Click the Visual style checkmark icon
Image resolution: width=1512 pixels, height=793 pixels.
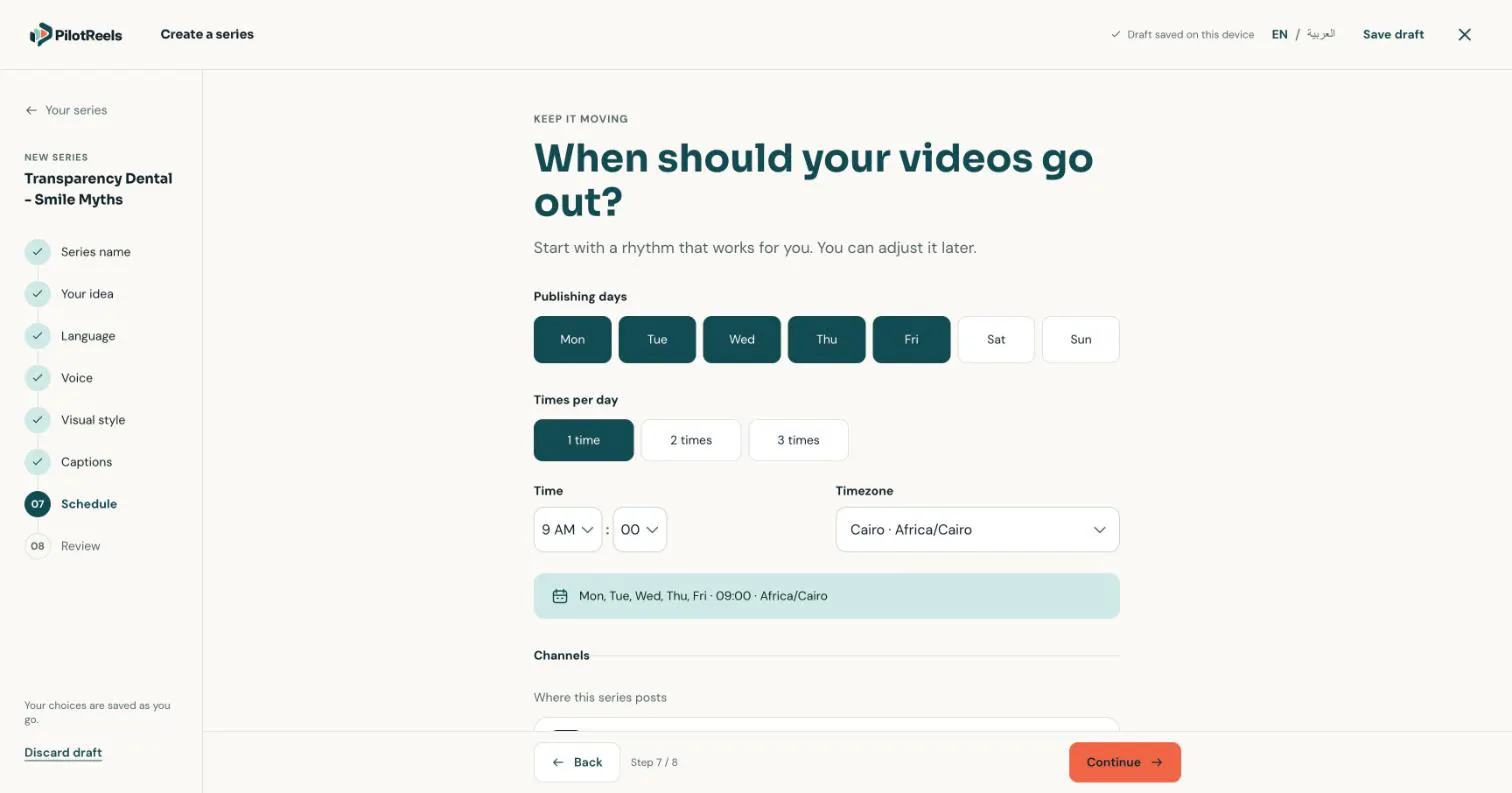click(x=37, y=420)
